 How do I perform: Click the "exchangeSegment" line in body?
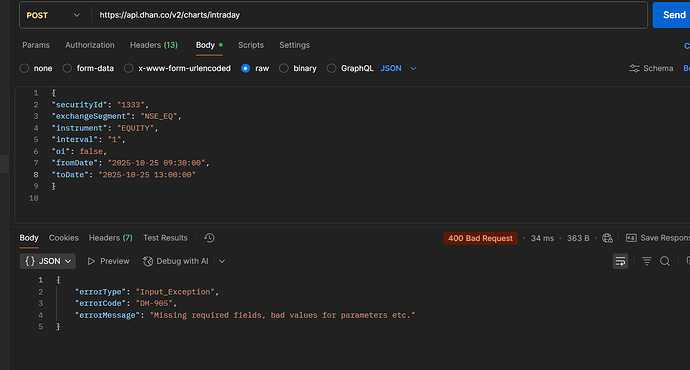click(117, 116)
